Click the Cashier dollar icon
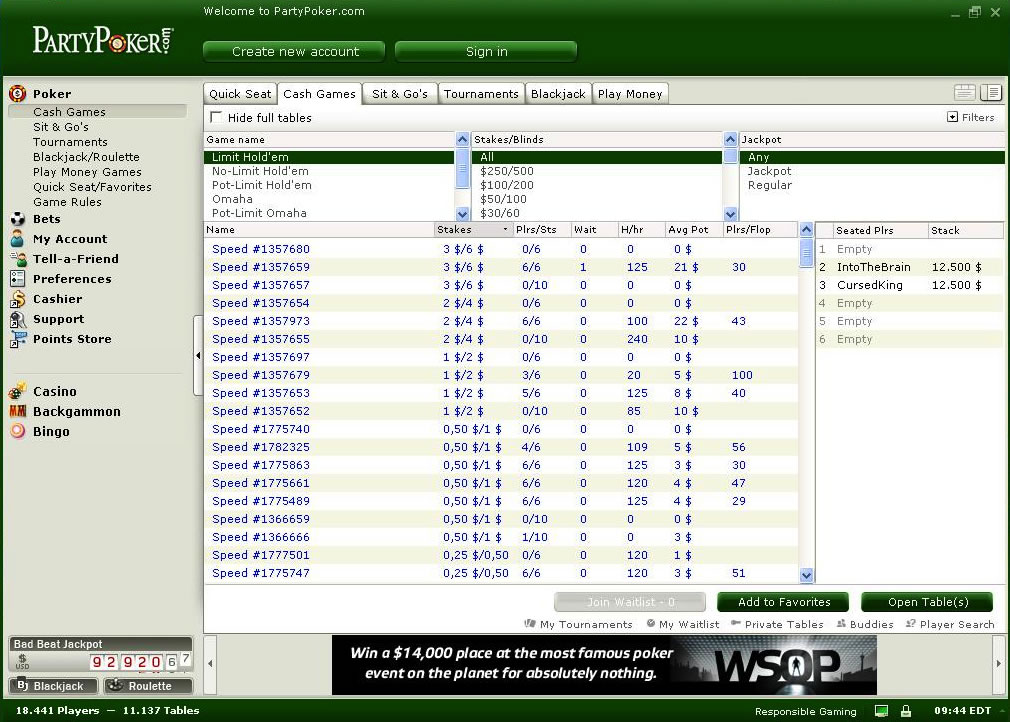The height and width of the screenshot is (722, 1010). (x=17, y=299)
